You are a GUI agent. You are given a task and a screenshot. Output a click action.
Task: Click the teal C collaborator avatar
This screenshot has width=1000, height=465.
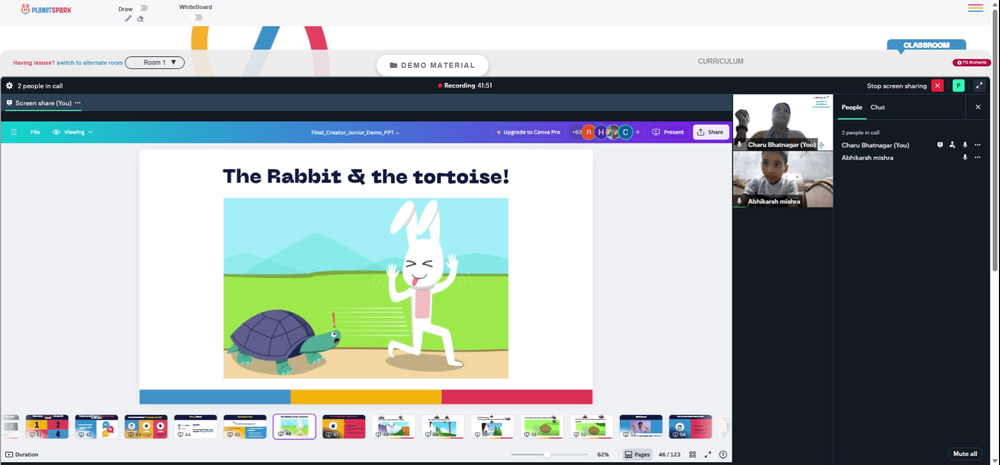point(626,132)
